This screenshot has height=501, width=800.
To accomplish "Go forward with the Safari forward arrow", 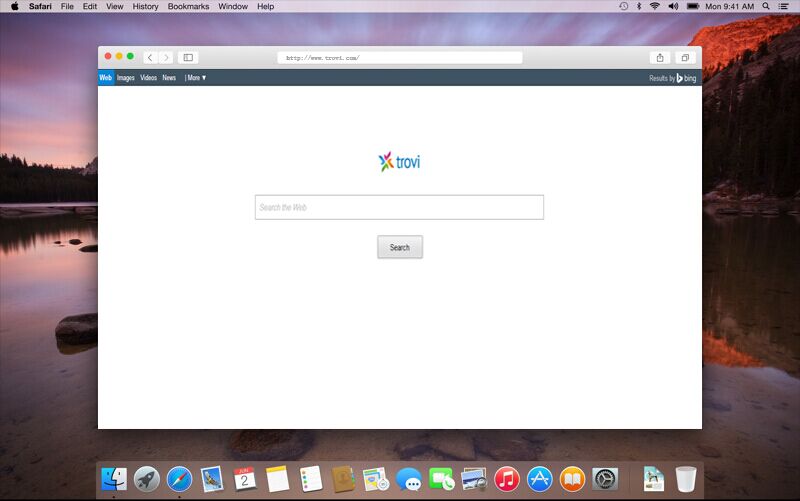I will pyautogui.click(x=166, y=58).
